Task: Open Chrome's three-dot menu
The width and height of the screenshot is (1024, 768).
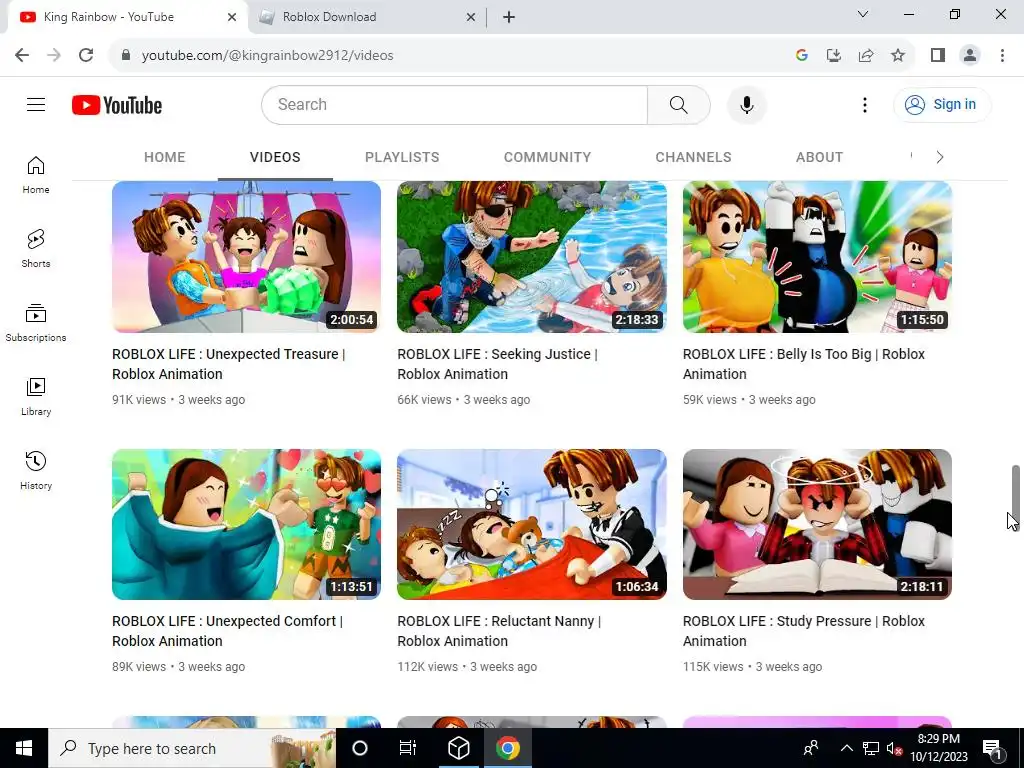Action: (1002, 55)
